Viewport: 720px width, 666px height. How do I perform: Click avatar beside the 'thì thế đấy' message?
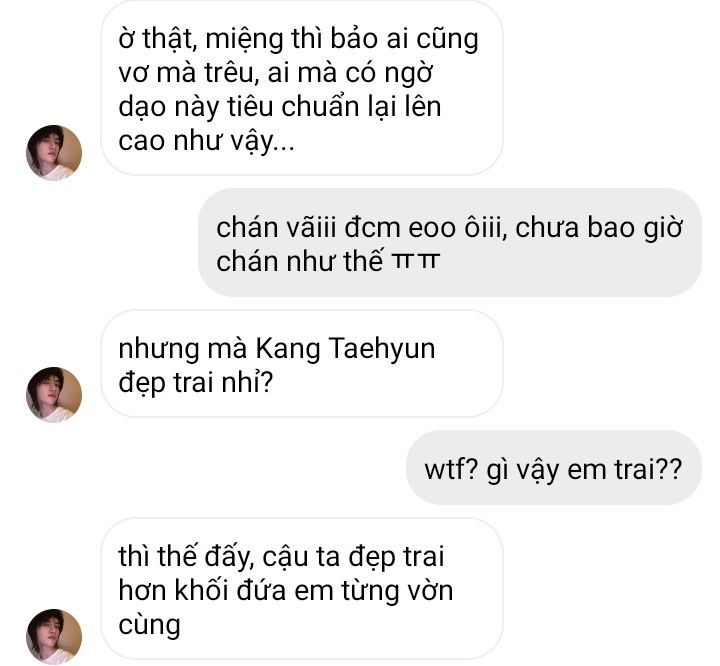[54, 637]
